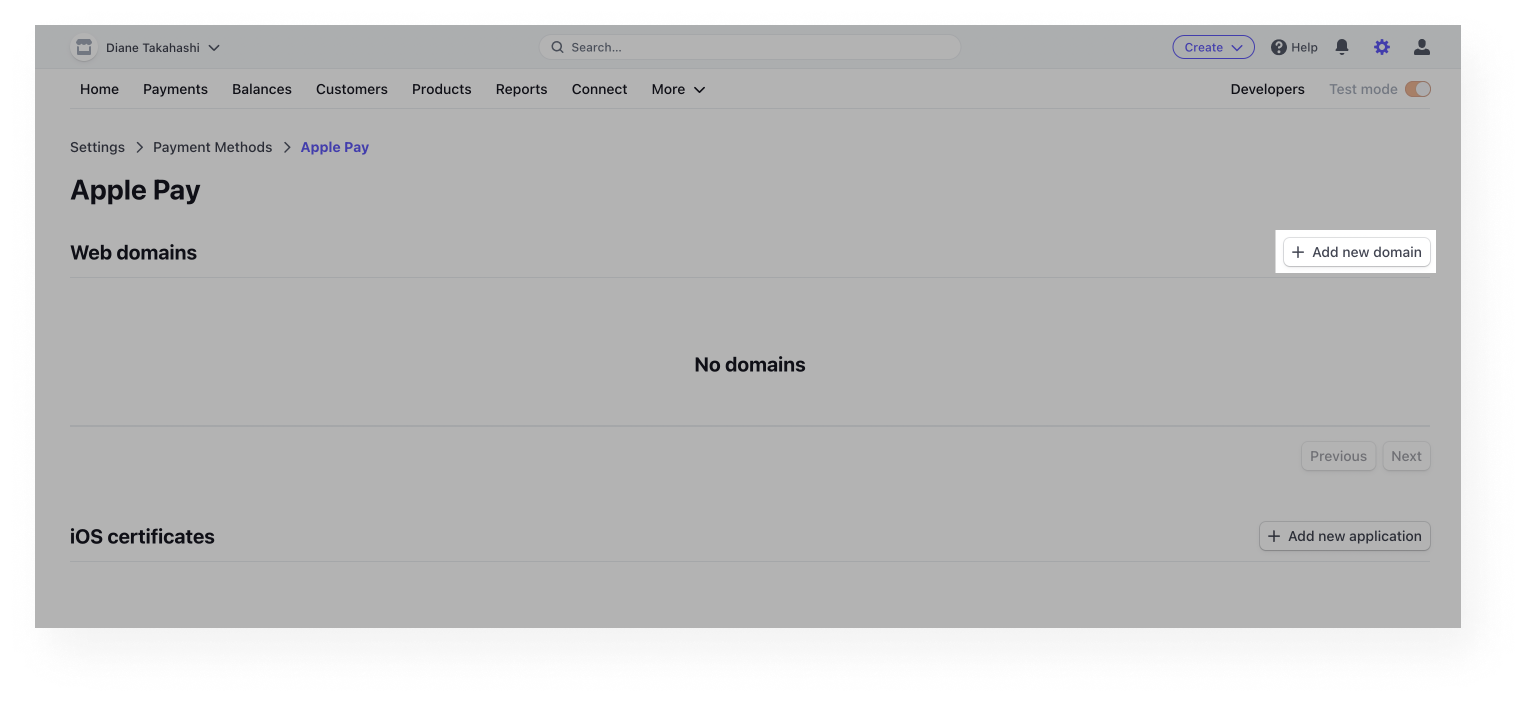Enable live mode using the Test mode switch
Screen dimensions: 1526x703
point(1418,89)
